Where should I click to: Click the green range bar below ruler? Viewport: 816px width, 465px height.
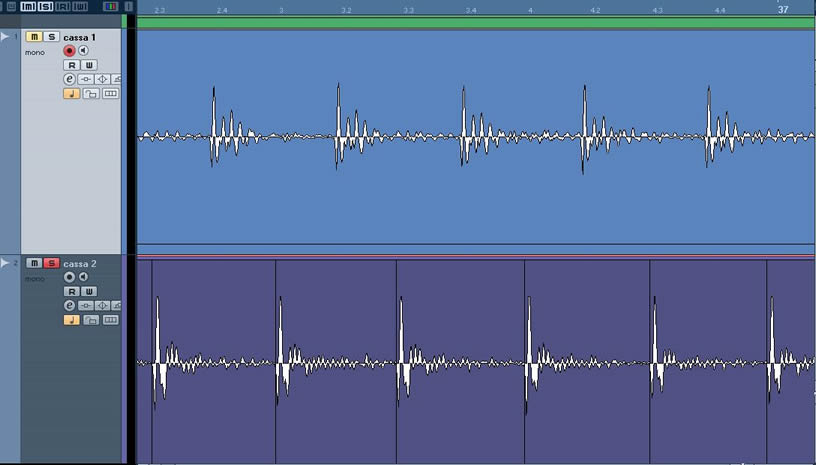(x=475, y=22)
